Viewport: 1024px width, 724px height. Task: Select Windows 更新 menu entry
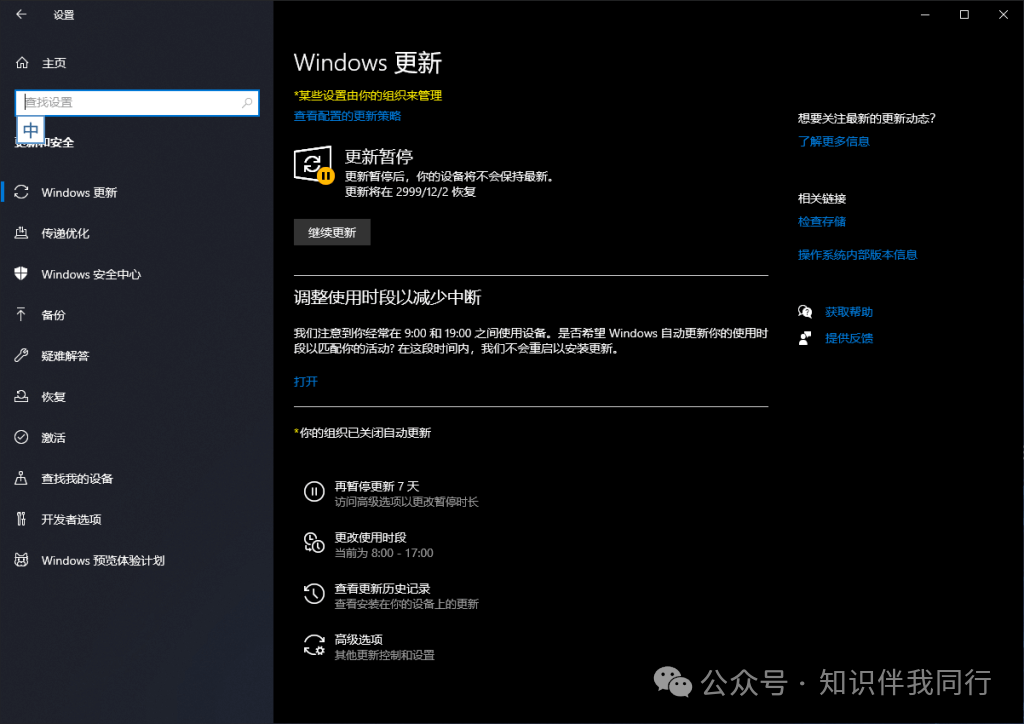click(79, 193)
